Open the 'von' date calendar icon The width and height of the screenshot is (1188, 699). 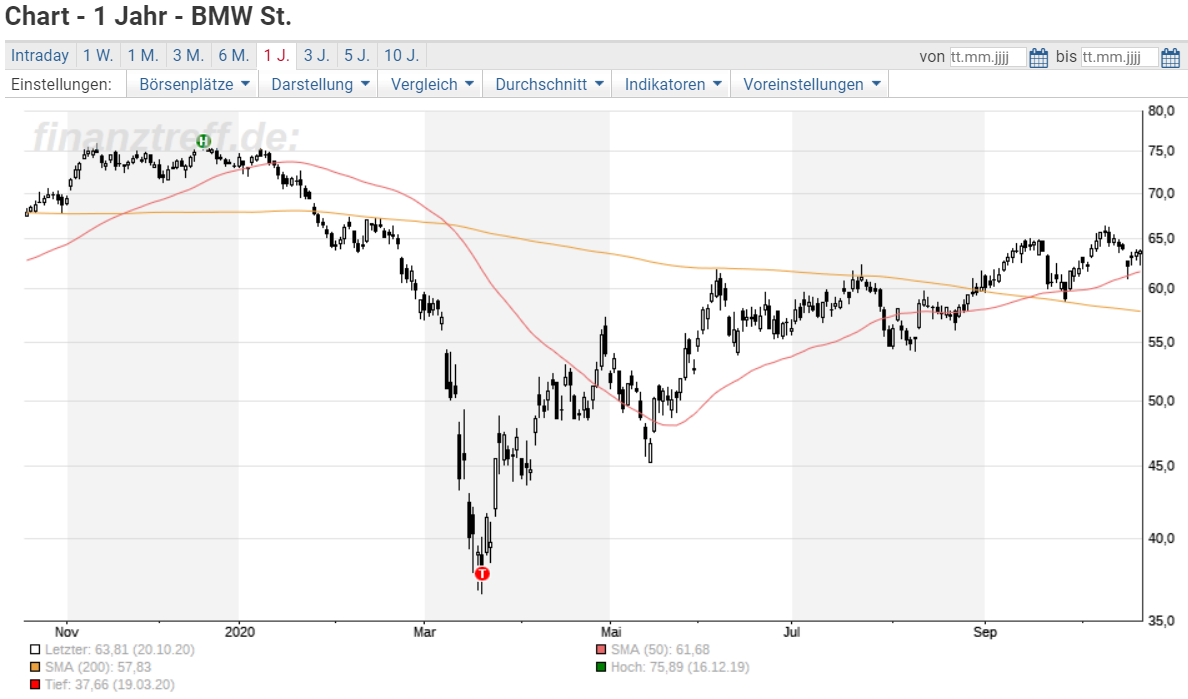1039,58
